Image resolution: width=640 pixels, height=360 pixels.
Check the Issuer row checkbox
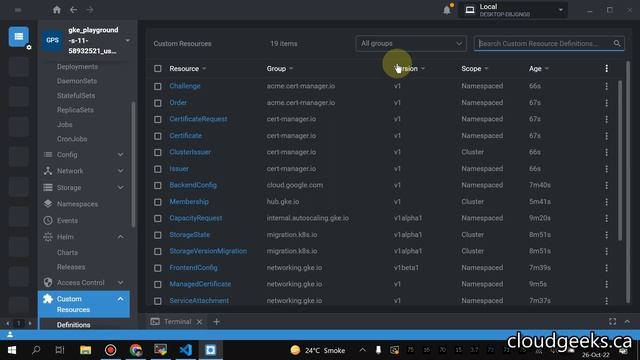click(158, 169)
